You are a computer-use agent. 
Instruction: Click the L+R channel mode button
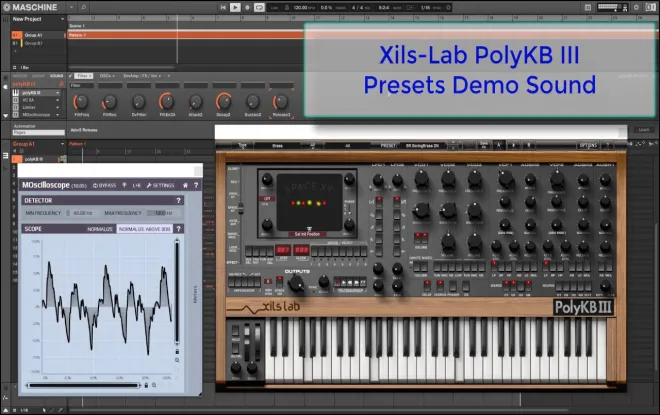point(137,185)
